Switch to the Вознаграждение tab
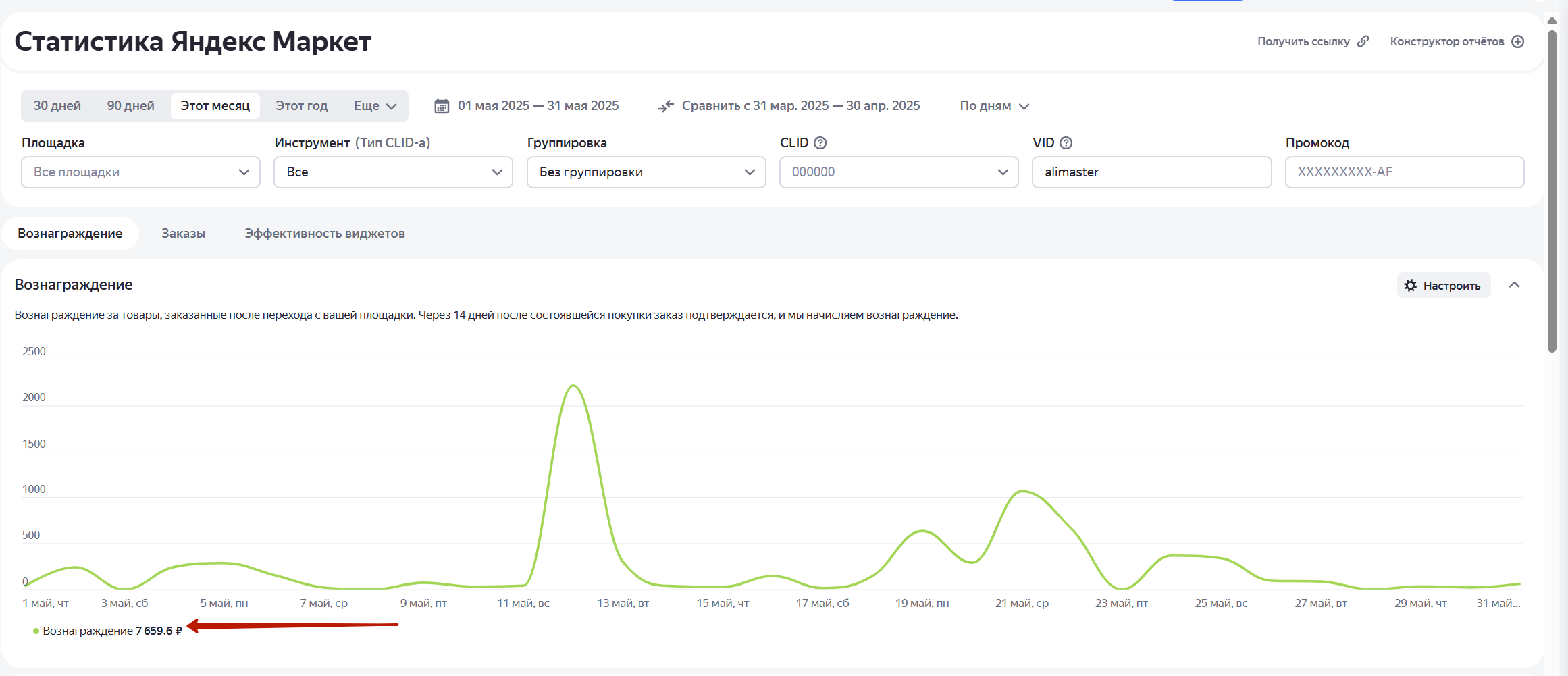This screenshot has width=1568, height=676. 70,234
